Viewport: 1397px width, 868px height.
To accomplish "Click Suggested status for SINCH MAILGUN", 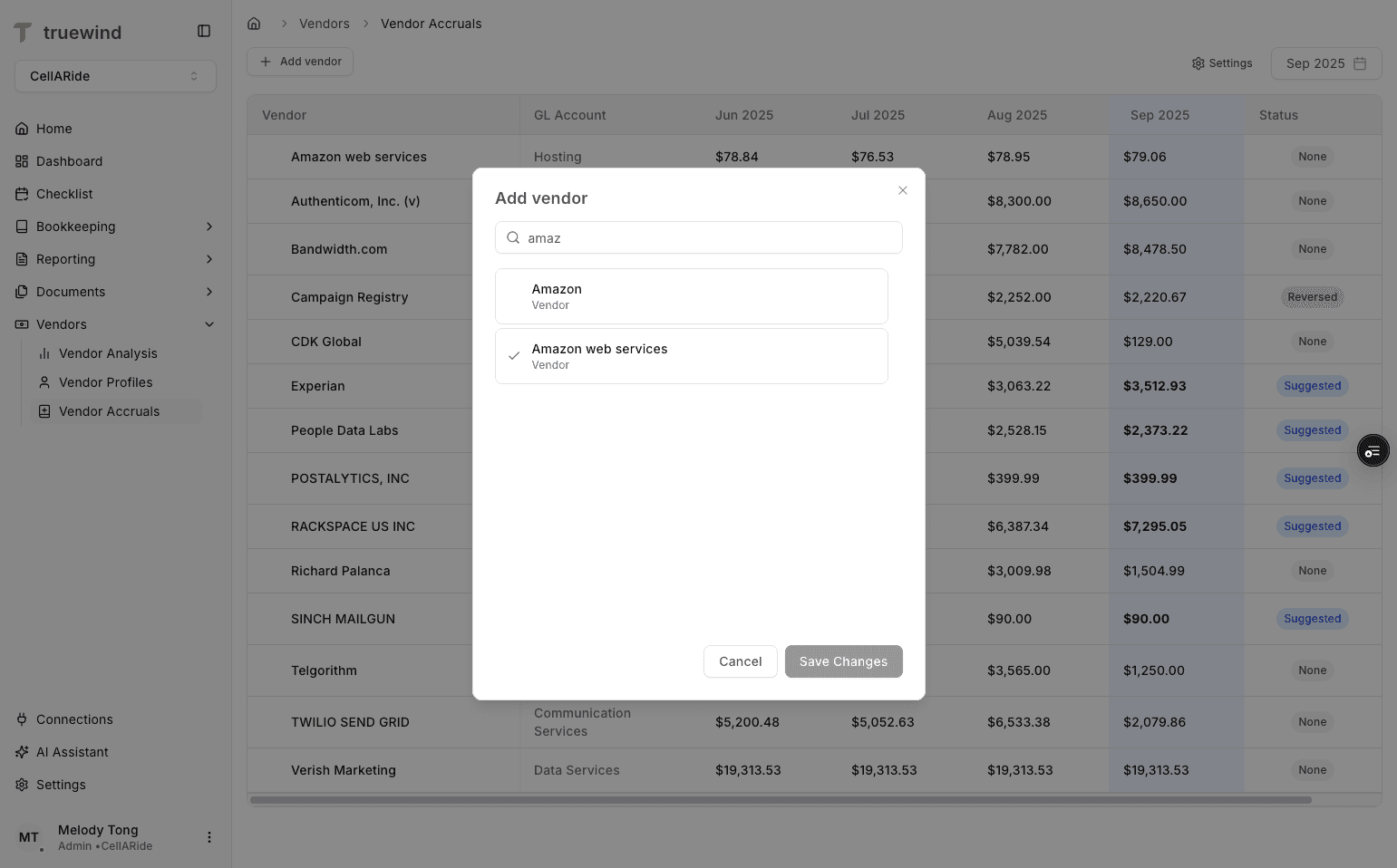I will click(1312, 619).
